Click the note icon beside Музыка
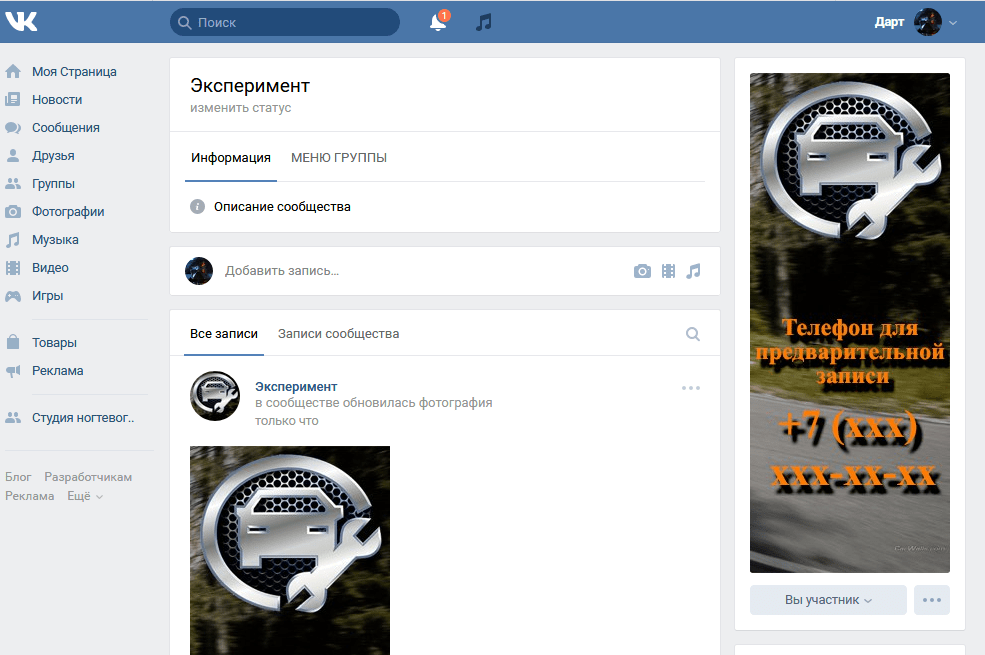Image resolution: width=985 pixels, height=655 pixels. [13, 240]
